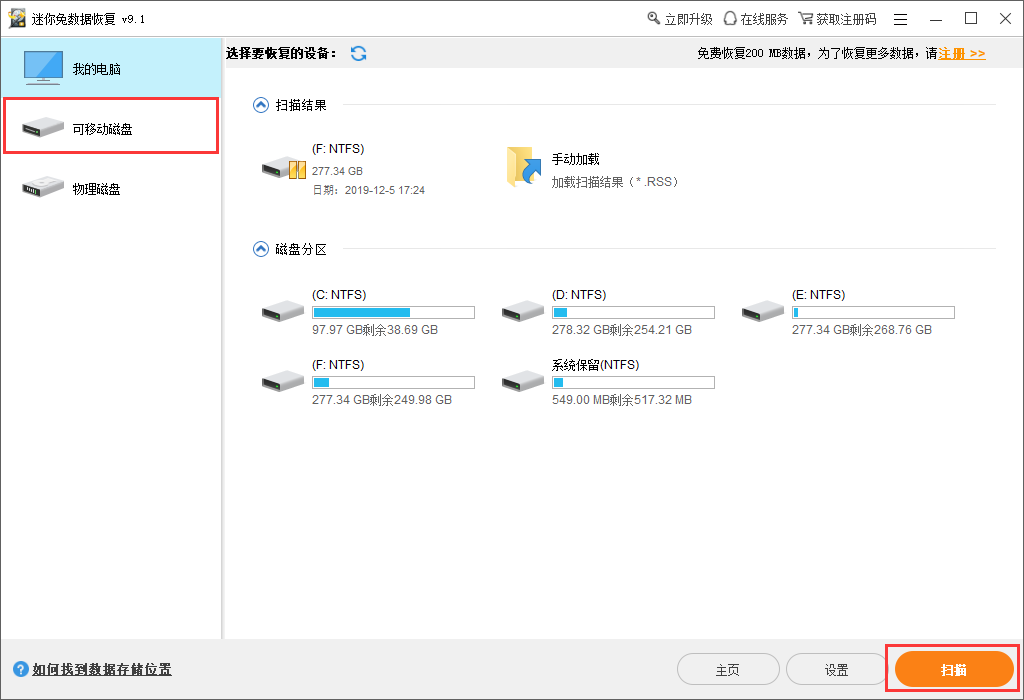Collapse the 扫描结果 section
This screenshot has width=1024, height=700.
[x=261, y=105]
